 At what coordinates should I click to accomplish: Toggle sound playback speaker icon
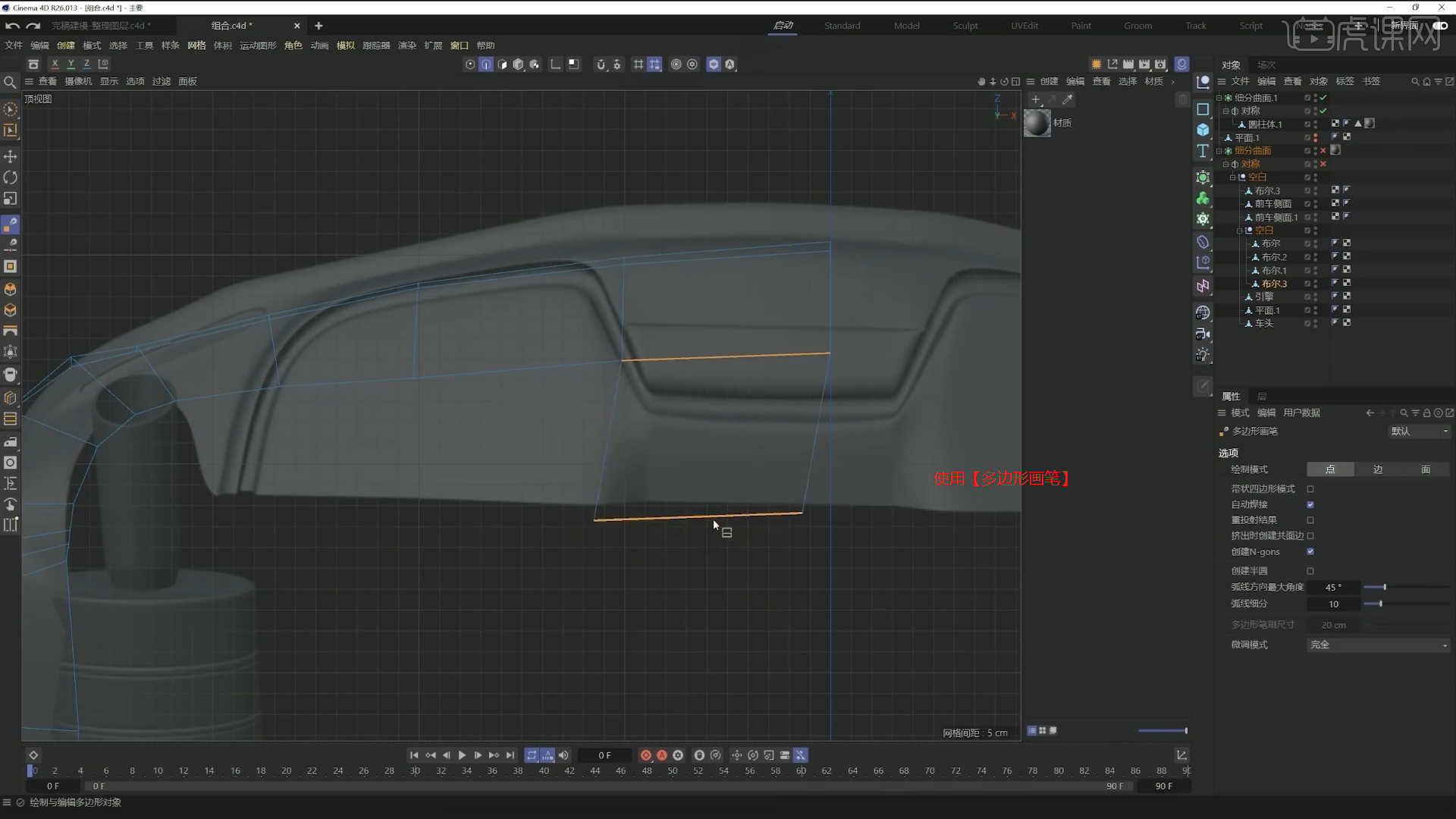coord(563,755)
